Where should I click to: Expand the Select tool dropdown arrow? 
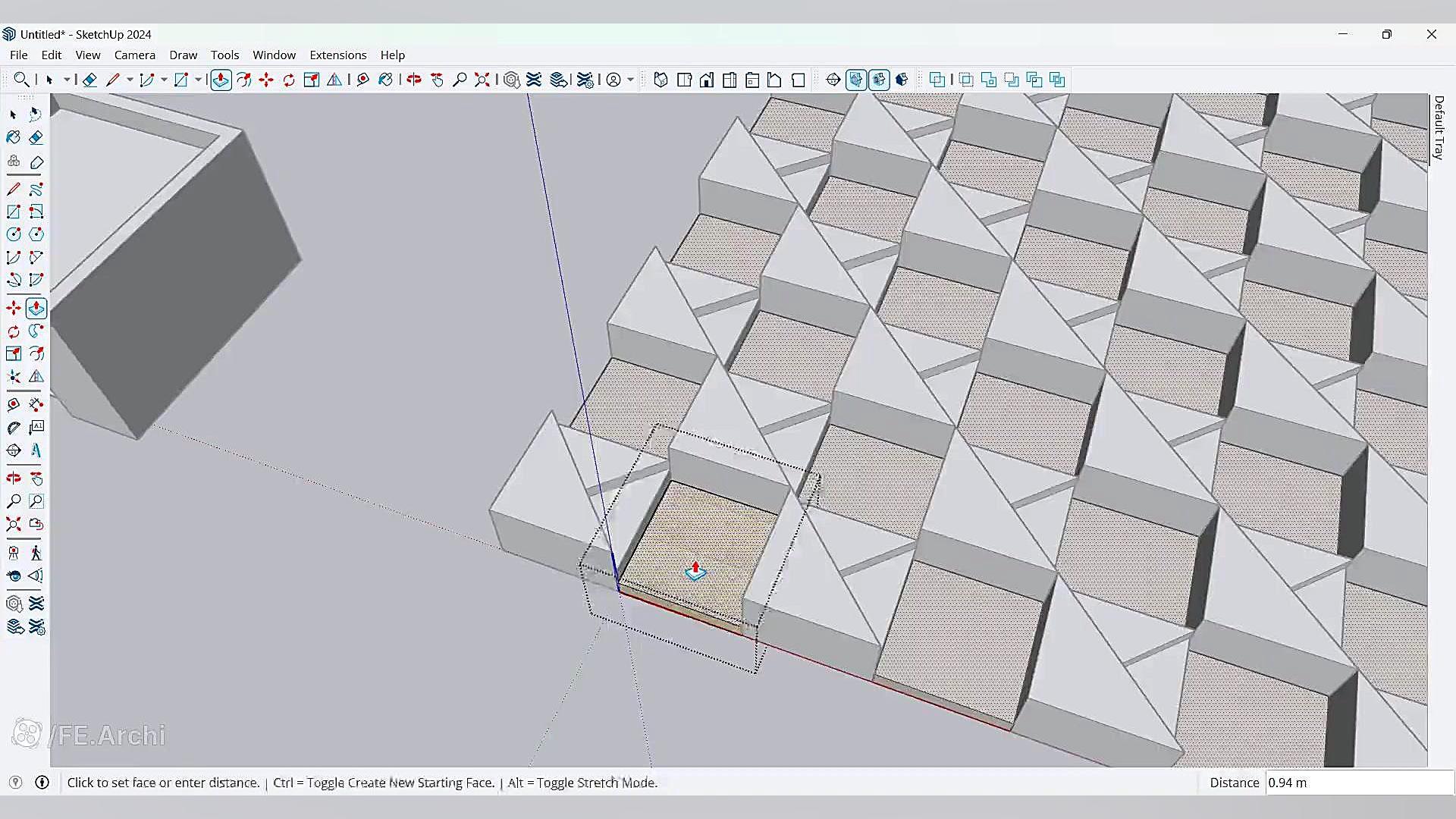pos(67,80)
